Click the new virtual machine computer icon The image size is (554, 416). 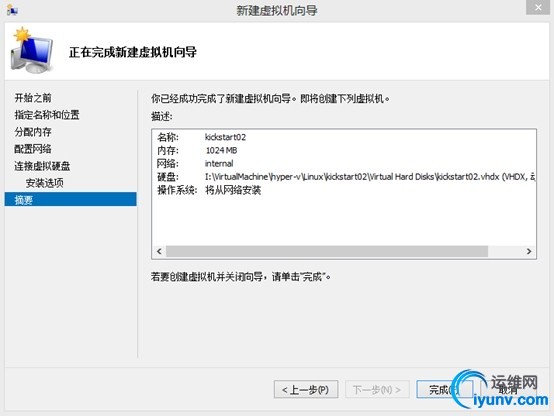(33, 51)
